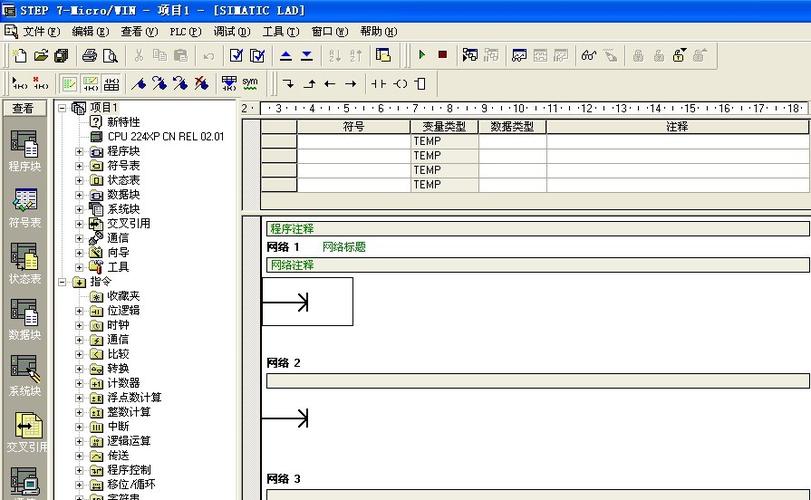
Task: Click the red Stop PLC icon
Action: point(442,54)
